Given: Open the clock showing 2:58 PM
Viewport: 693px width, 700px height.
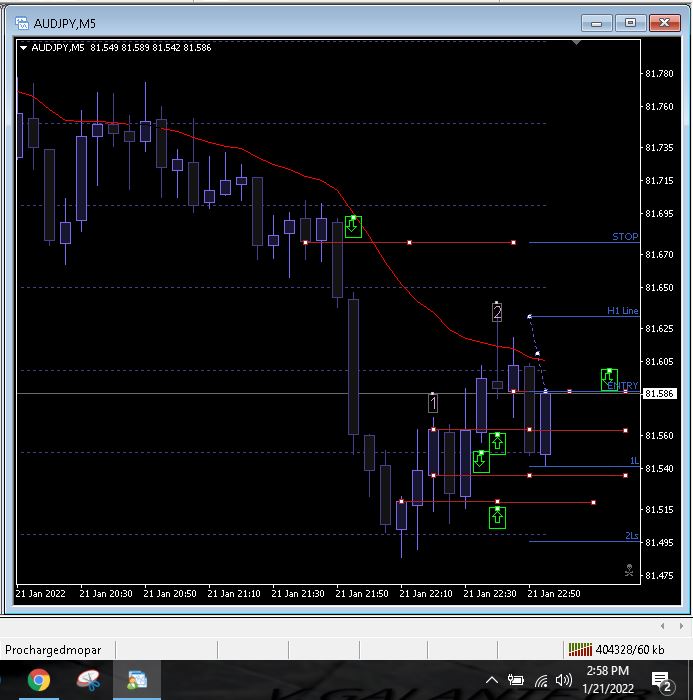Looking at the screenshot, I should click(x=608, y=679).
